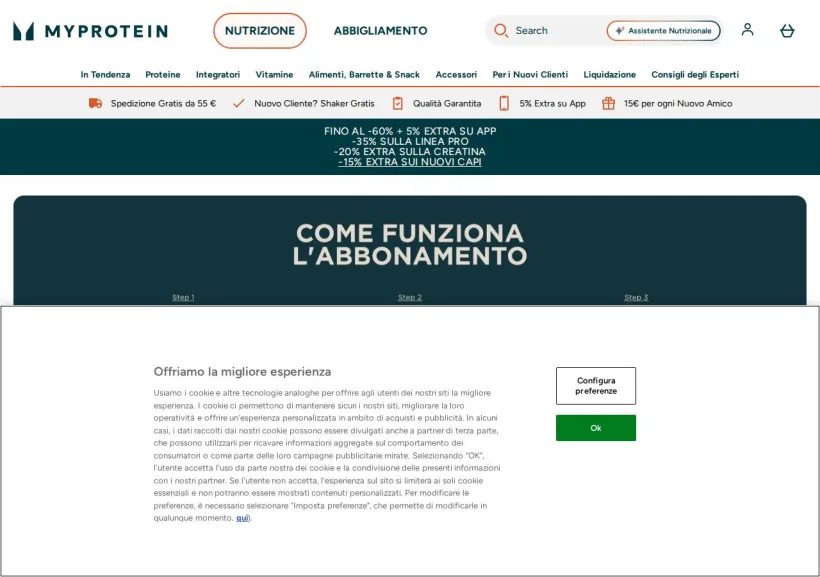This screenshot has height=577, width=820.
Task: Open the Liquidazione menu
Action: coord(609,74)
